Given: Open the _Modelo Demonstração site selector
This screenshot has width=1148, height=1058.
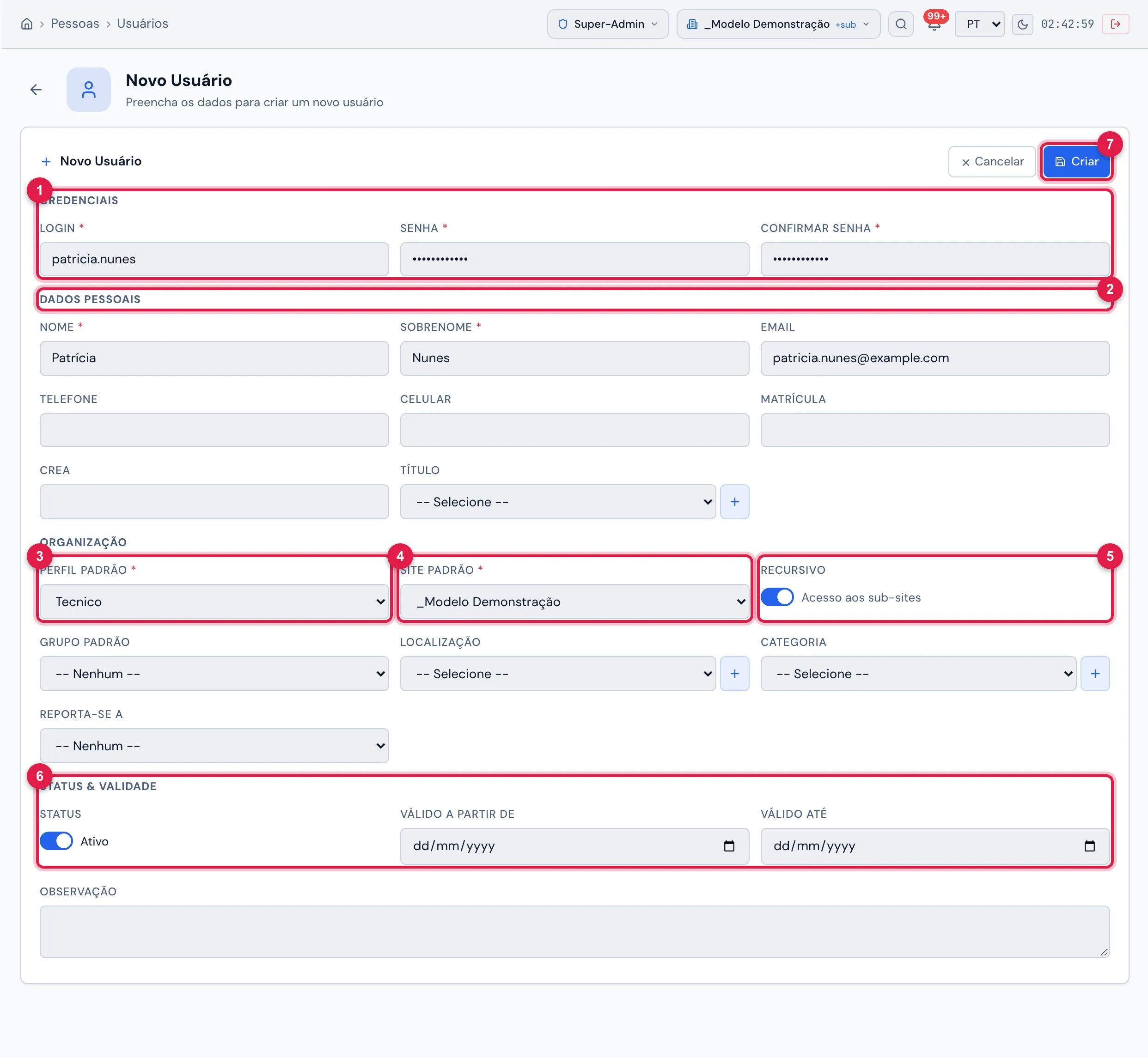Looking at the screenshot, I should 778,24.
